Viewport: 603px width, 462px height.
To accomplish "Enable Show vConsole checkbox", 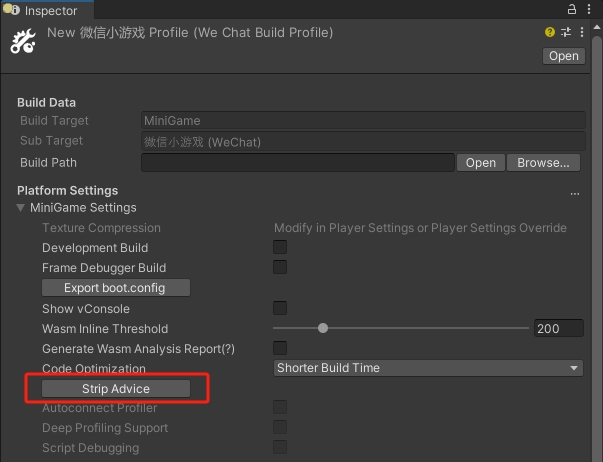I will tap(280, 308).
